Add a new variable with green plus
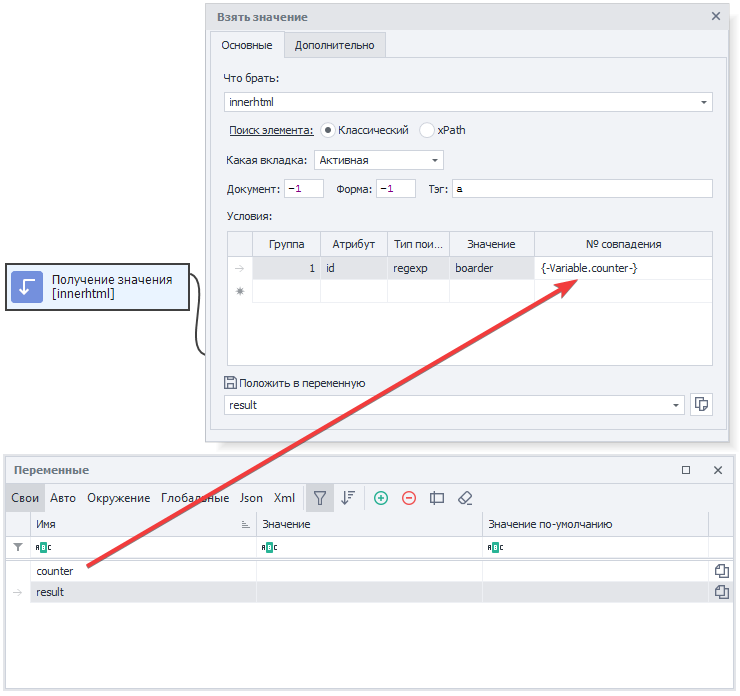Image resolution: width=740 pixels, height=696 pixels. [x=381, y=498]
